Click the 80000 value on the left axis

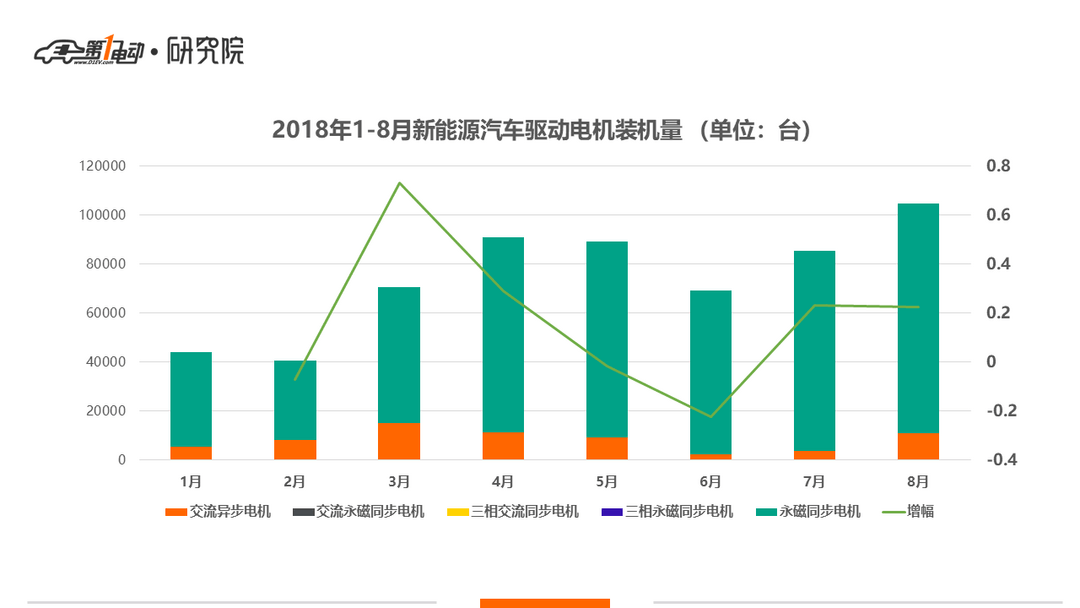coord(107,264)
